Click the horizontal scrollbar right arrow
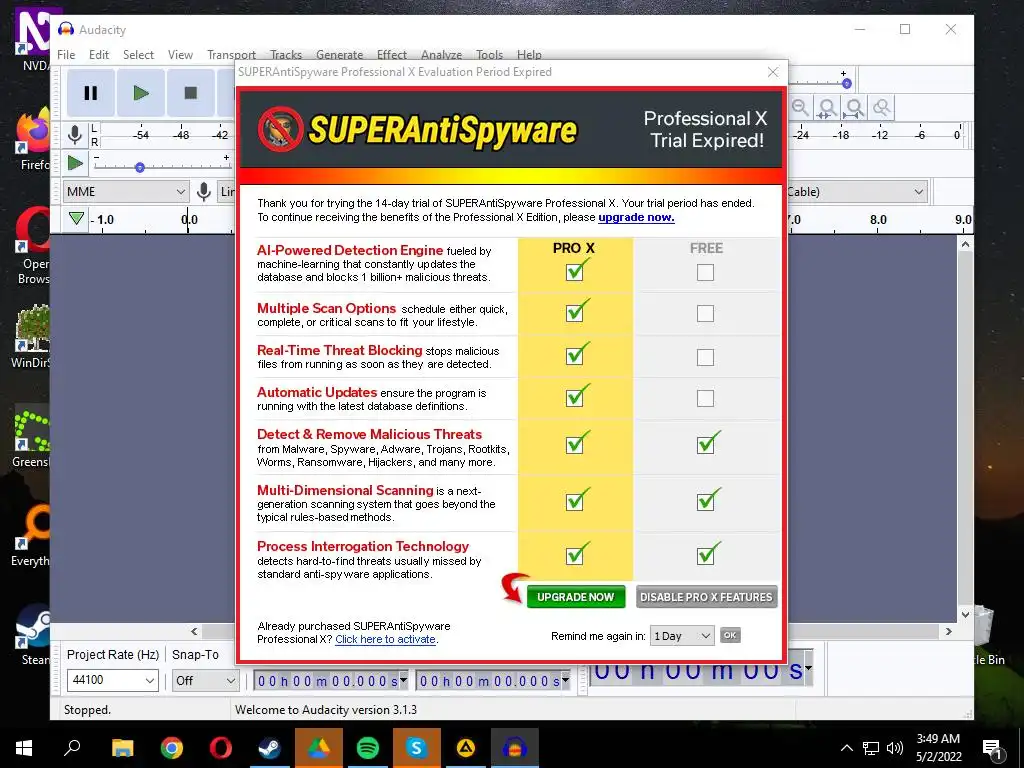 [x=949, y=632]
